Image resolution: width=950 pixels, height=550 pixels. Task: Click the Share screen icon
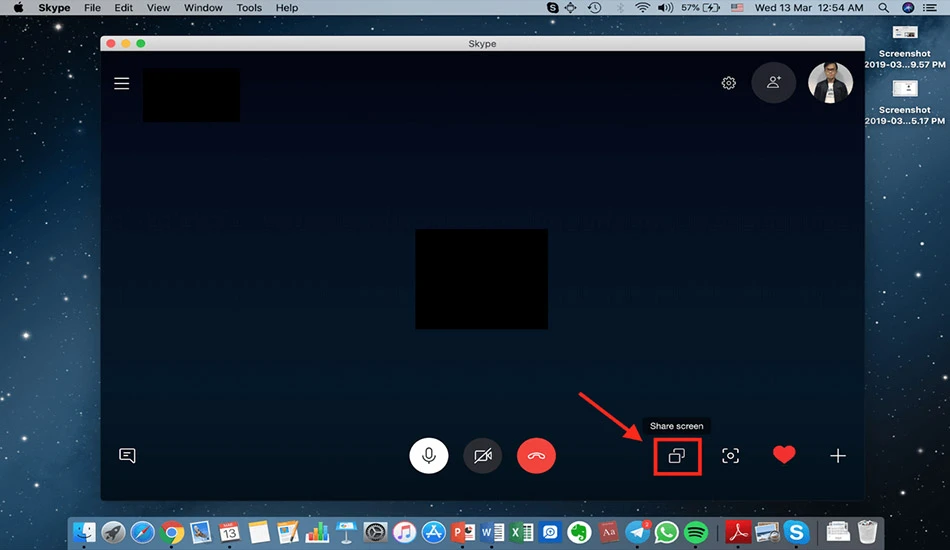click(677, 456)
